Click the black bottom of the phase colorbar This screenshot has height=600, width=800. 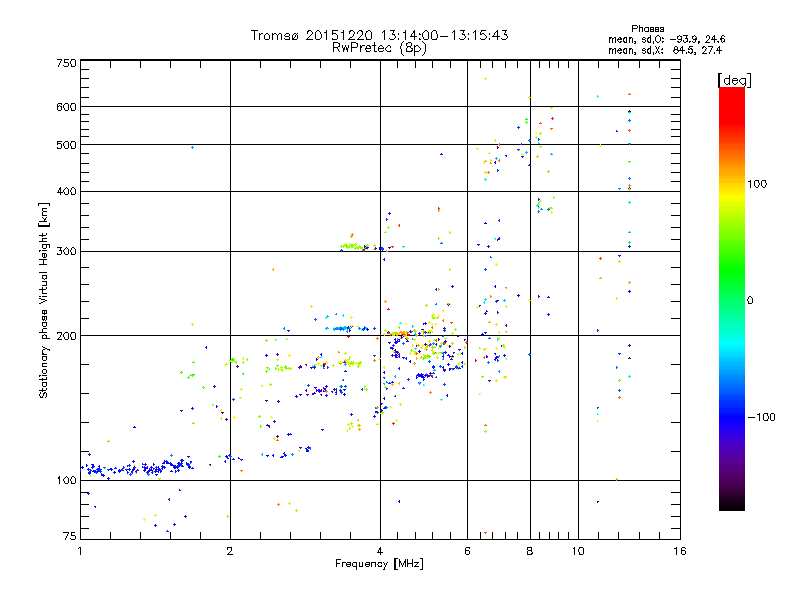coord(732,503)
